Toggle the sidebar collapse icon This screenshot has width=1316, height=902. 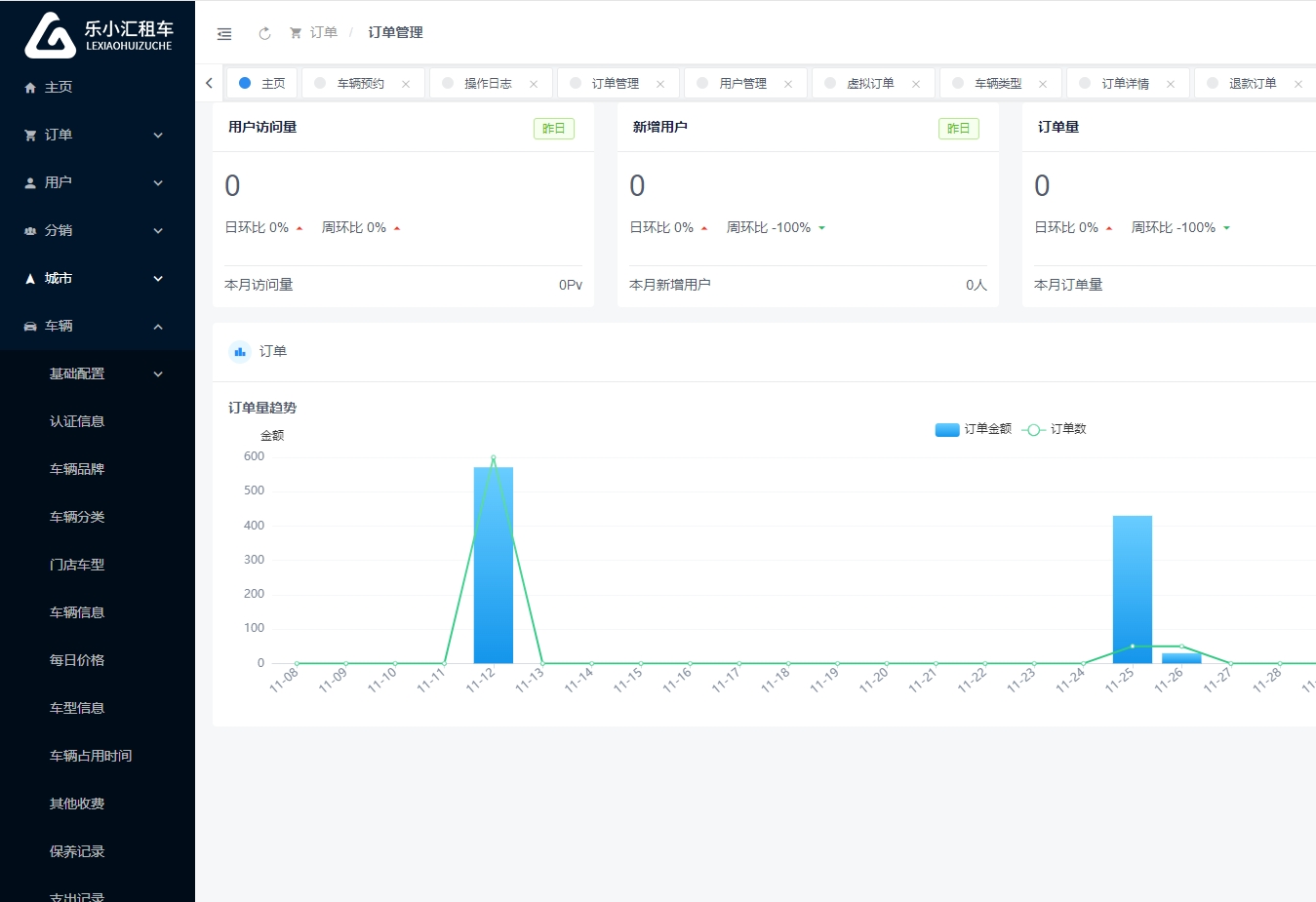224,33
